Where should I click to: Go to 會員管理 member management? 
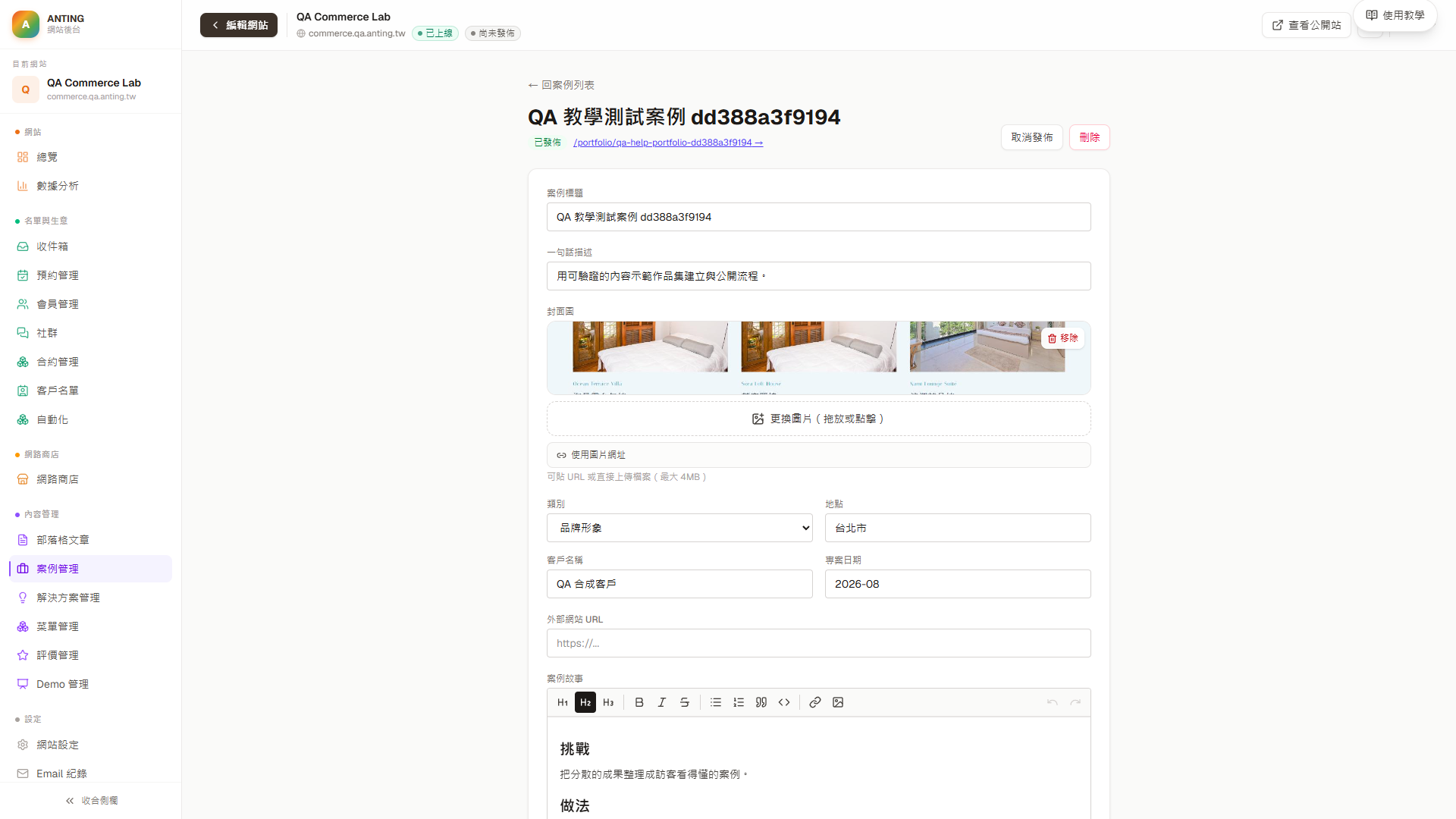point(90,304)
